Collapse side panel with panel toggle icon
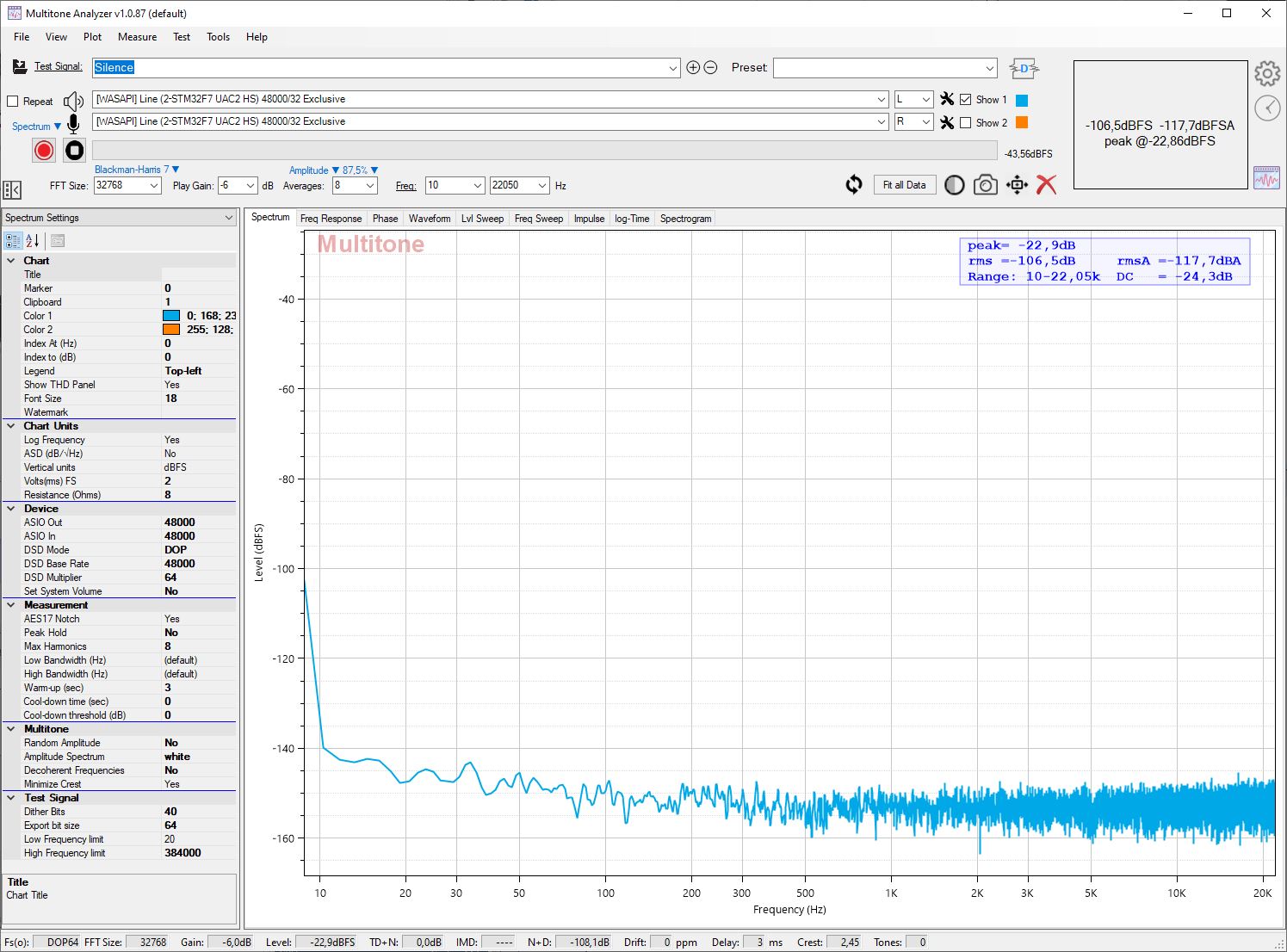This screenshot has width=1287, height=952. click(12, 189)
